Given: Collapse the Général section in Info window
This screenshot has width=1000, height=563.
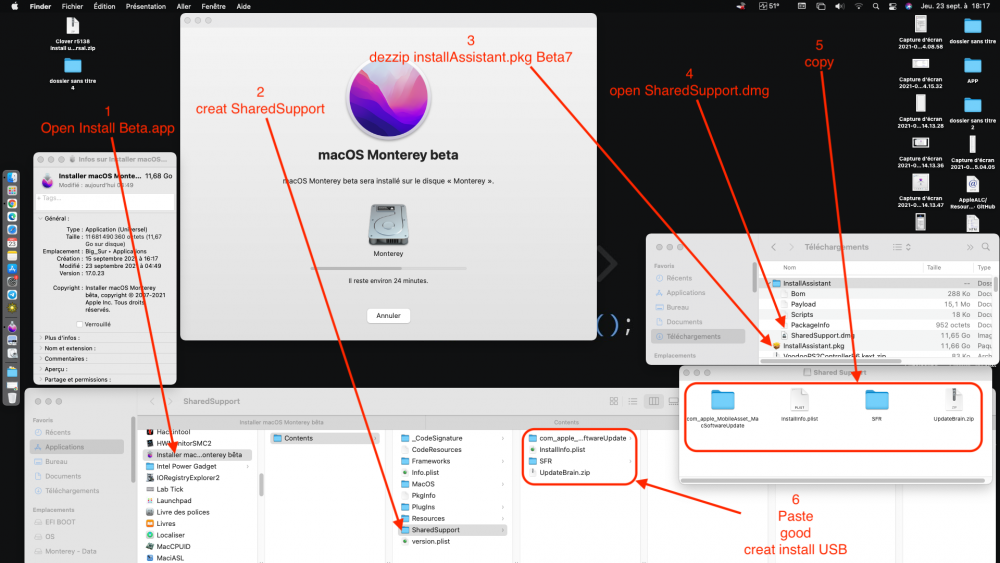Looking at the screenshot, I should pos(41,219).
